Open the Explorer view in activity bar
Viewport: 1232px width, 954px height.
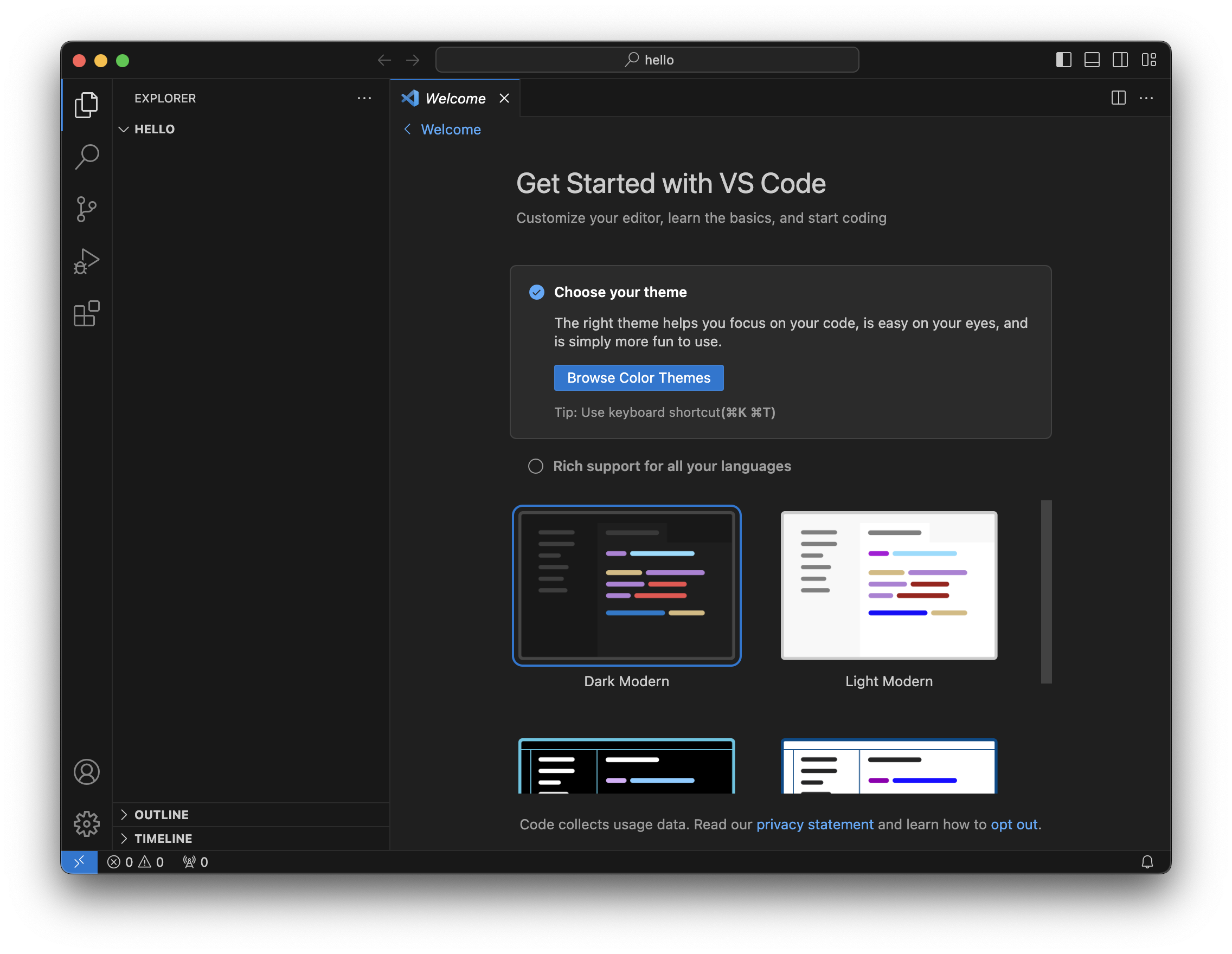coord(86,104)
